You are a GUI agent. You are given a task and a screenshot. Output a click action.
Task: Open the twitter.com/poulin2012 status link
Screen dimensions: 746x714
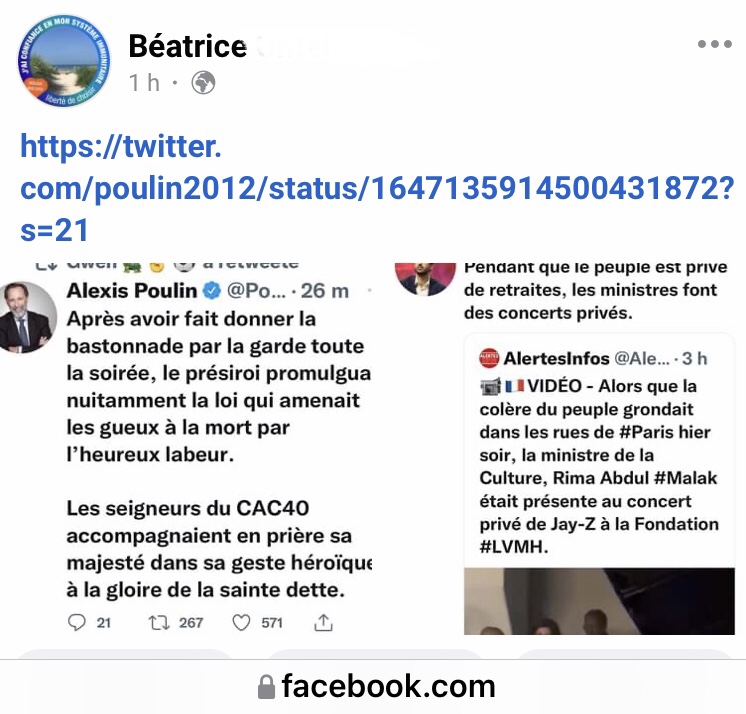(x=377, y=188)
